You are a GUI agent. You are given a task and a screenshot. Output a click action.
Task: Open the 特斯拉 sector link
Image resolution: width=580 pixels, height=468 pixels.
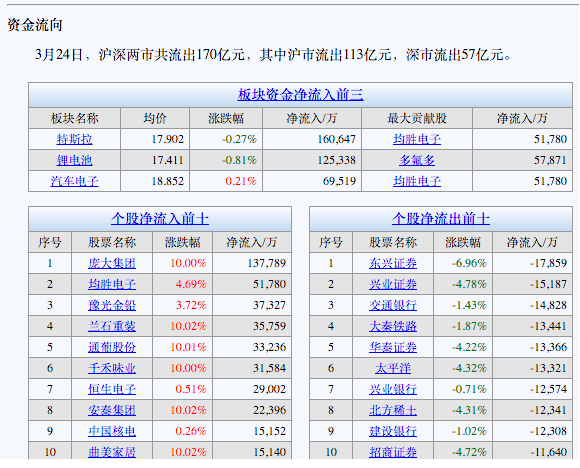(x=74, y=139)
